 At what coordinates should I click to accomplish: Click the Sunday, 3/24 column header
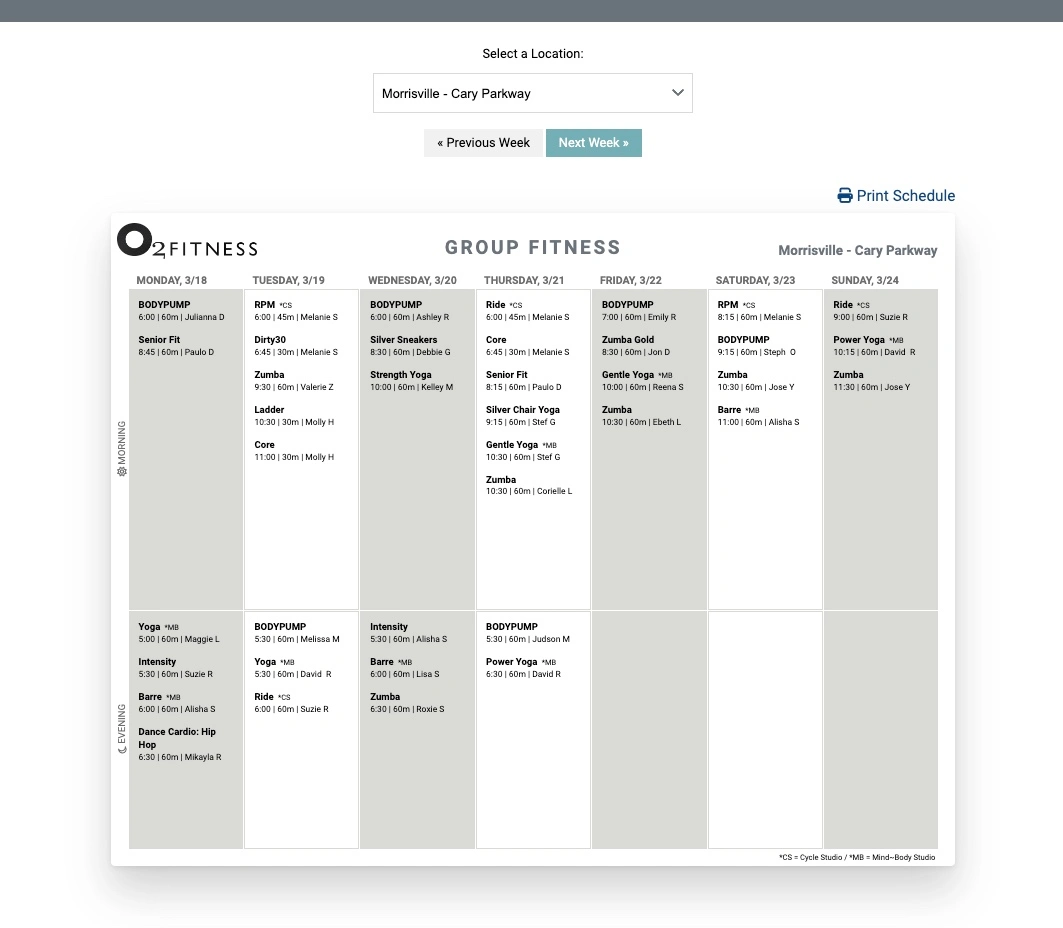coord(865,281)
